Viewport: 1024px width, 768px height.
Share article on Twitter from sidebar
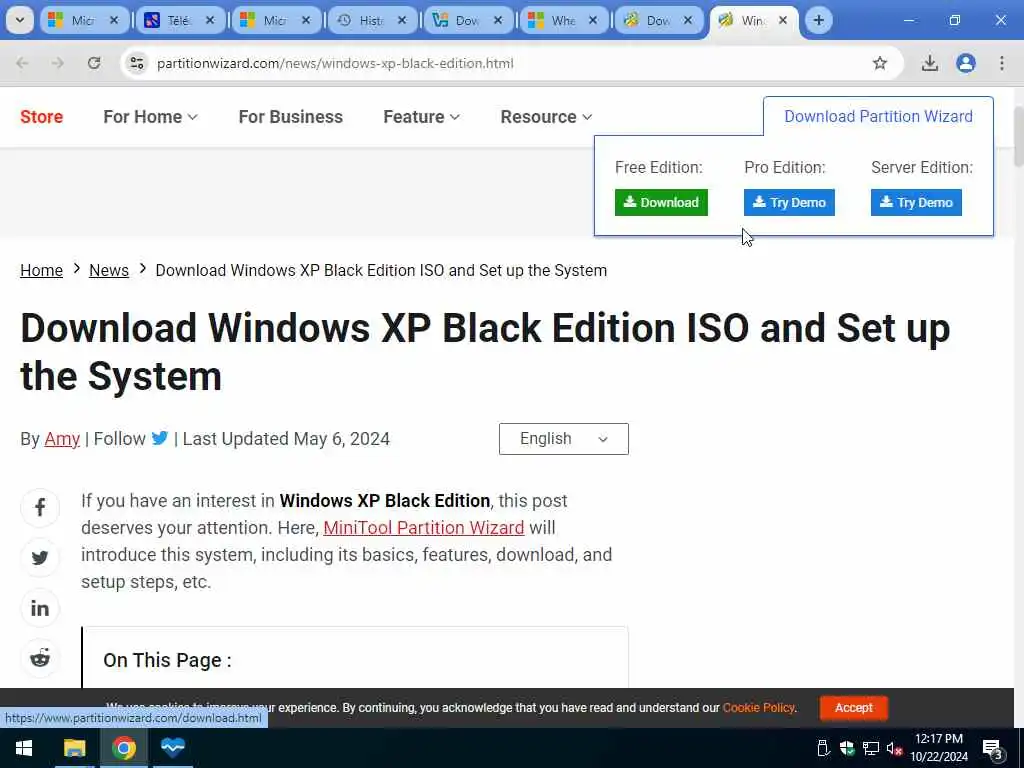point(40,558)
